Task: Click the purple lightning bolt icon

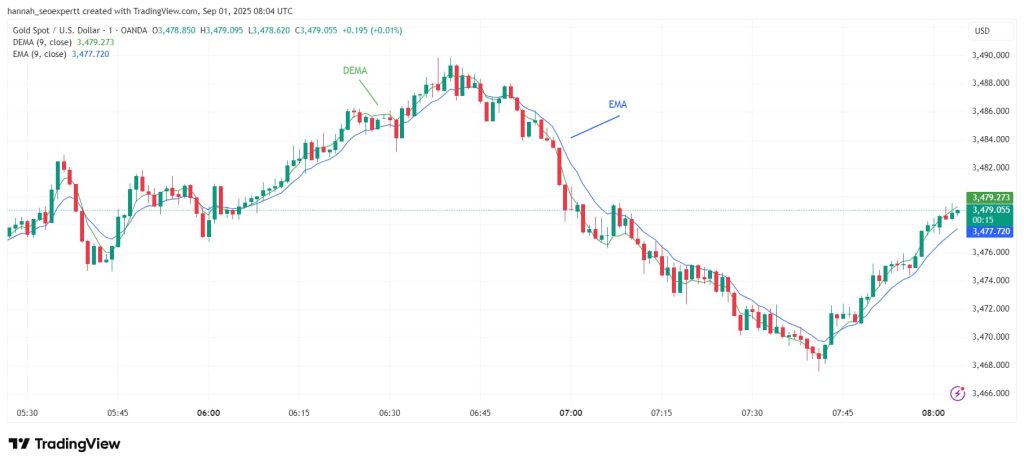Action: [x=957, y=393]
